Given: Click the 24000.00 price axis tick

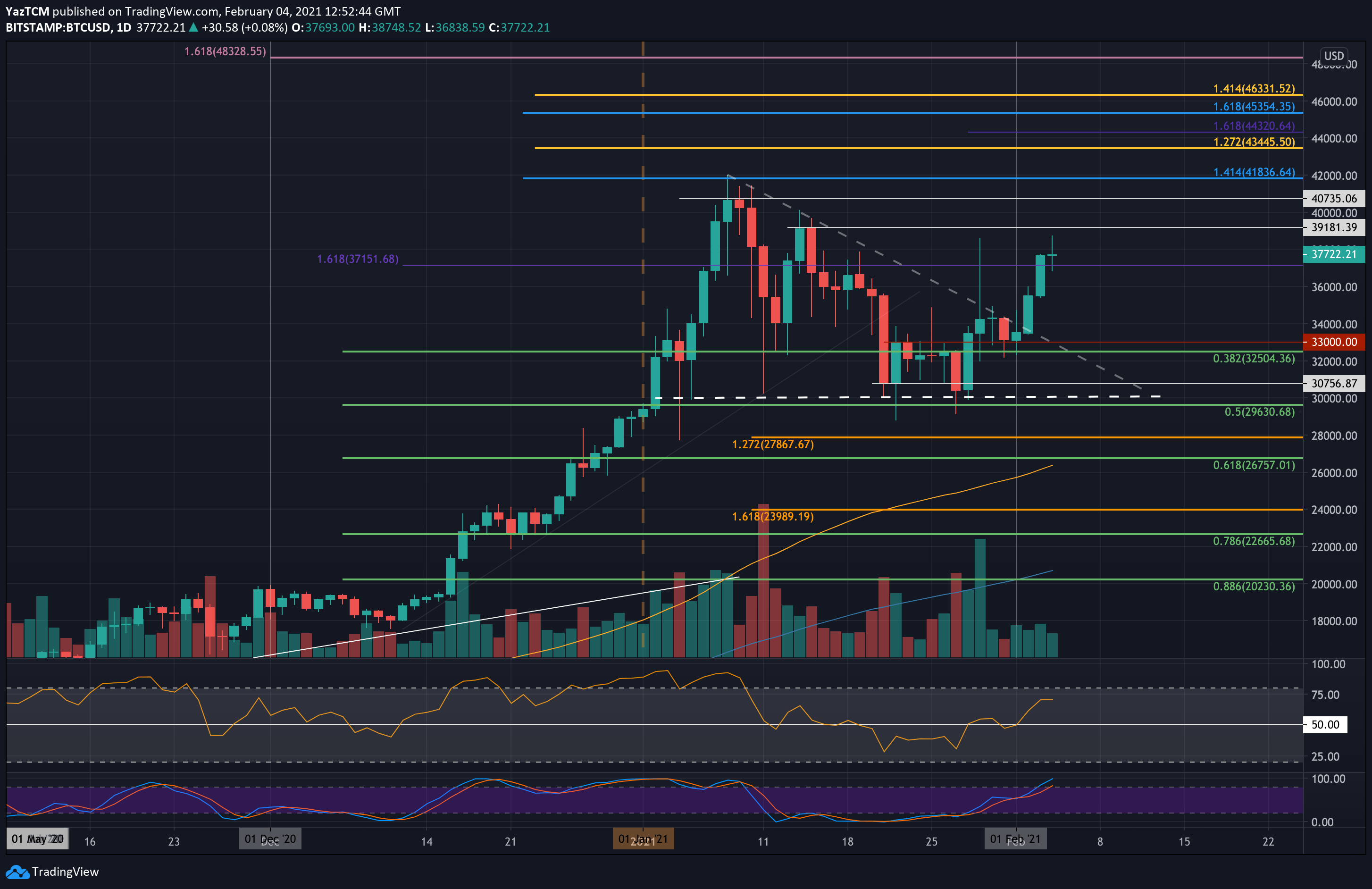Looking at the screenshot, I should point(1334,510).
